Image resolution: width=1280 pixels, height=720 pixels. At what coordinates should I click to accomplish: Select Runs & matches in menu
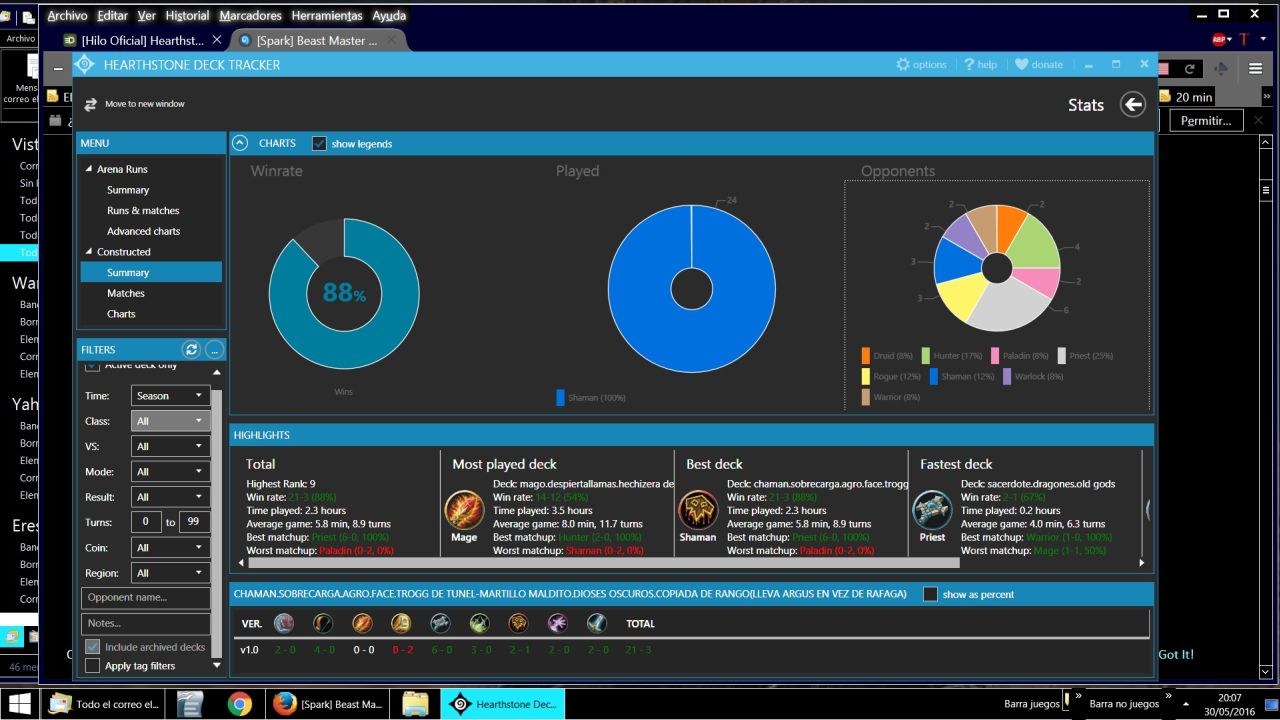click(x=143, y=211)
